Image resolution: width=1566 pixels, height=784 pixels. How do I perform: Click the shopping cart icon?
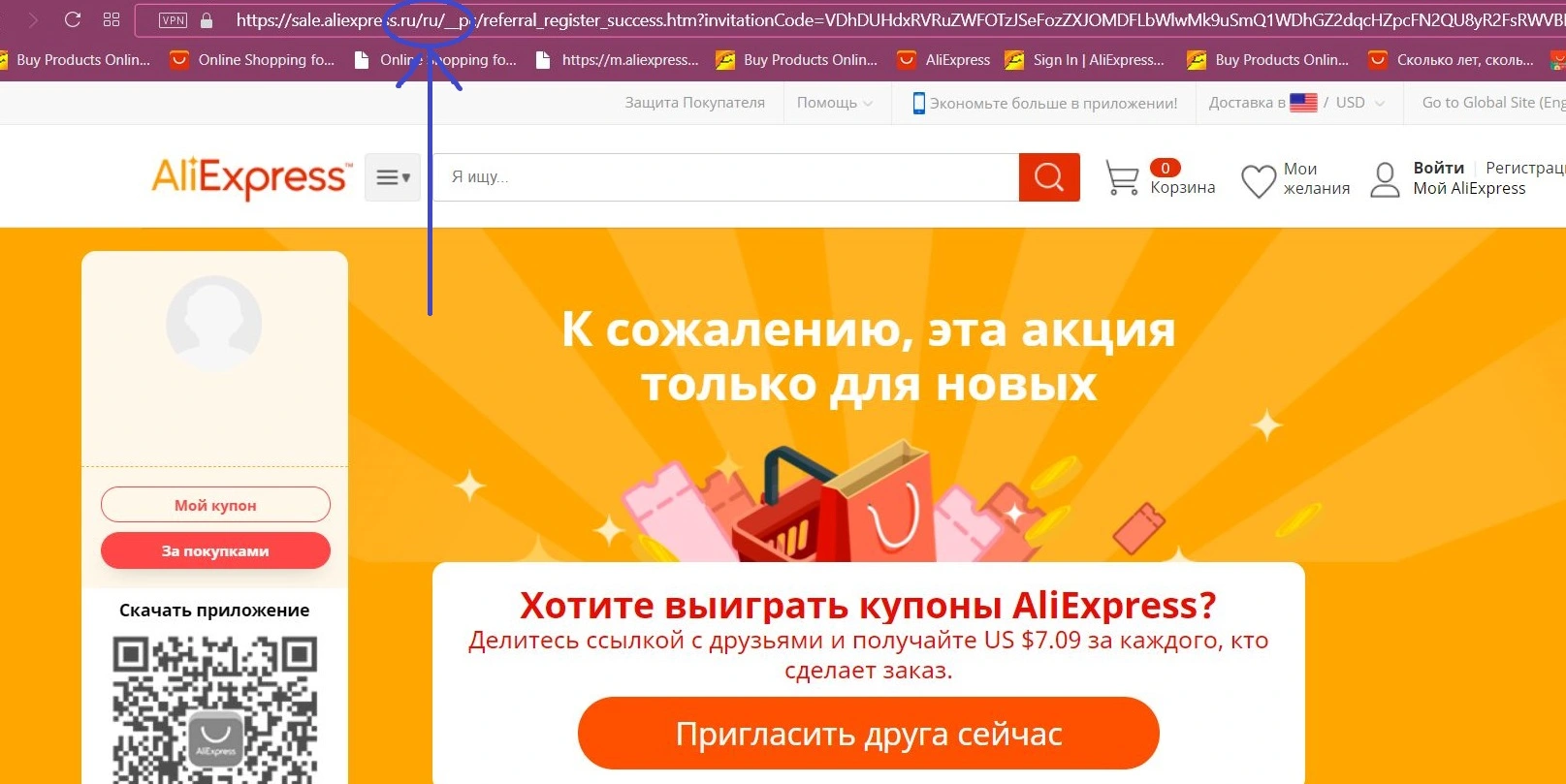1122,178
